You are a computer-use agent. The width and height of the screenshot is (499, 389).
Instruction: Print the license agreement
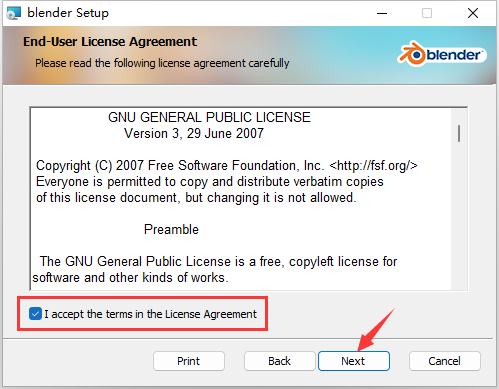(189, 361)
